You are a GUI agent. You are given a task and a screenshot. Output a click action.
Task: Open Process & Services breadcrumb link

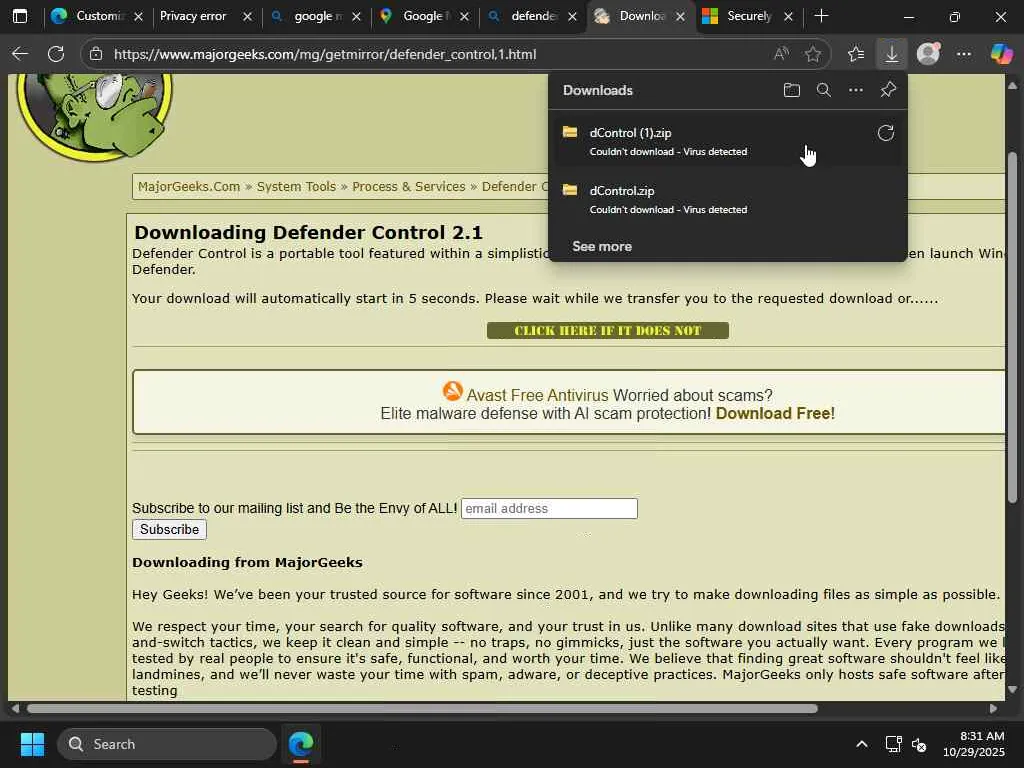tap(409, 187)
